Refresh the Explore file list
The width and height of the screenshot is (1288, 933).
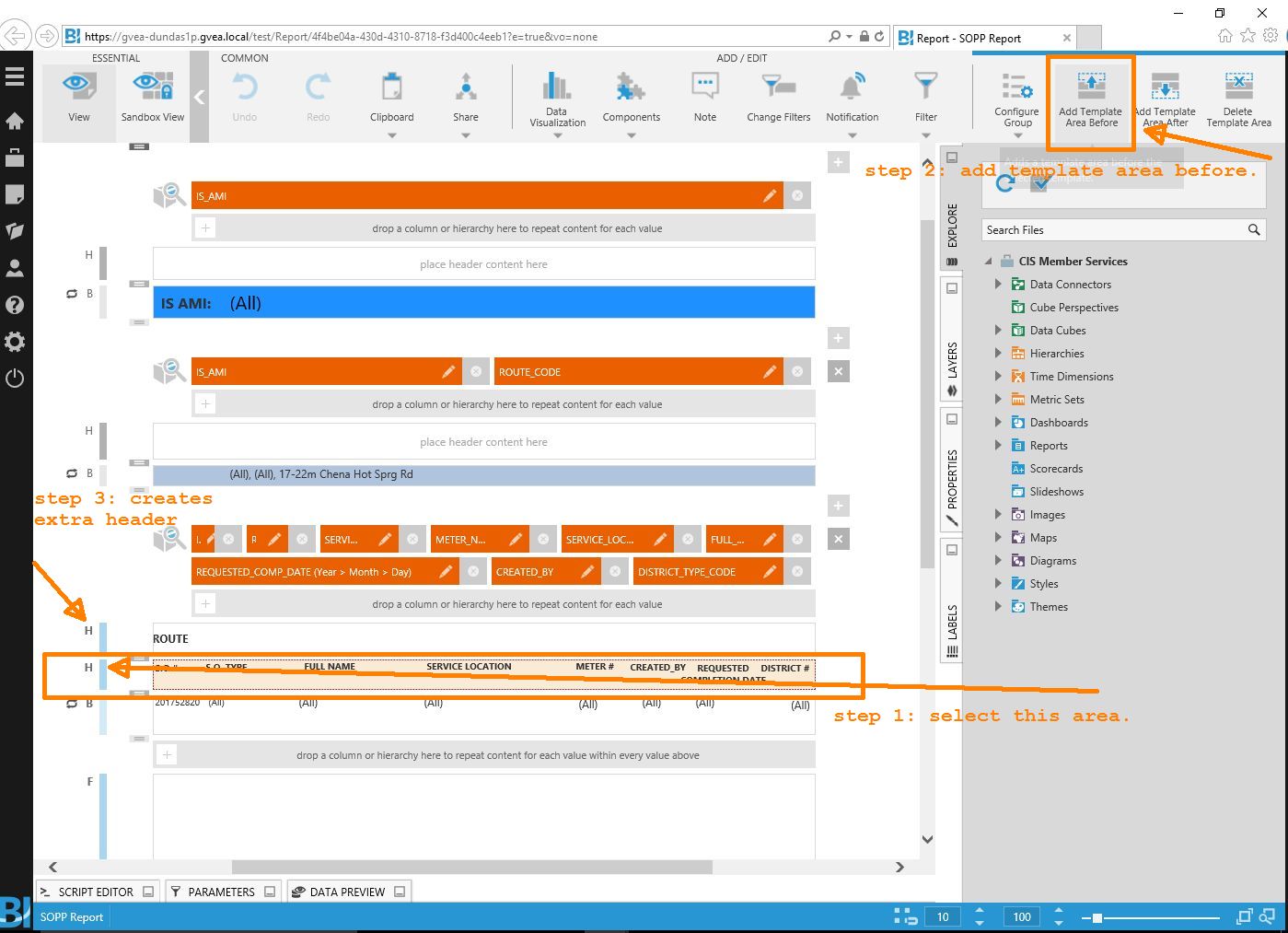[x=1004, y=183]
